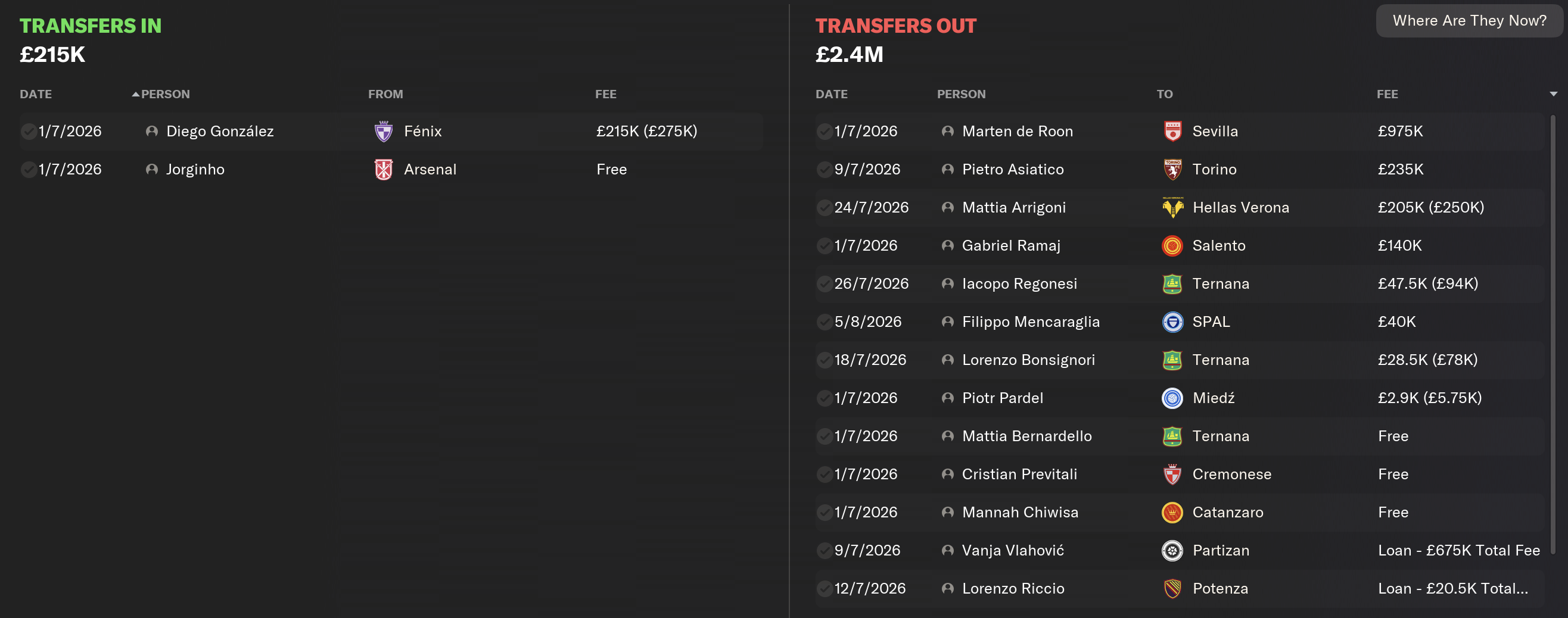Click the Hellas Verona club logo
The height and width of the screenshot is (618, 1568).
pyautogui.click(x=1172, y=208)
